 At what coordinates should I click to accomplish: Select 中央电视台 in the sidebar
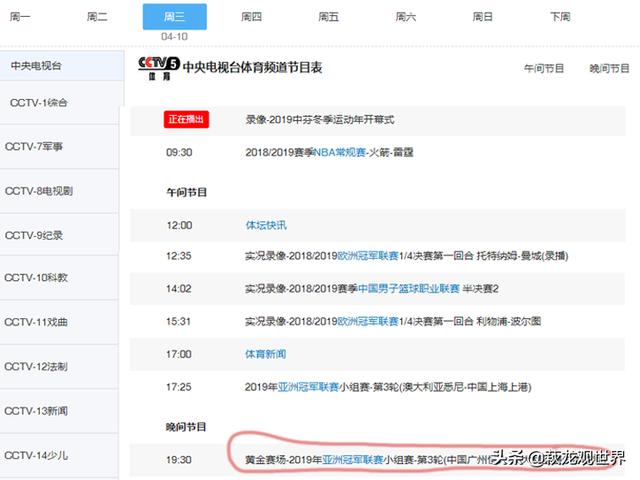[62, 66]
